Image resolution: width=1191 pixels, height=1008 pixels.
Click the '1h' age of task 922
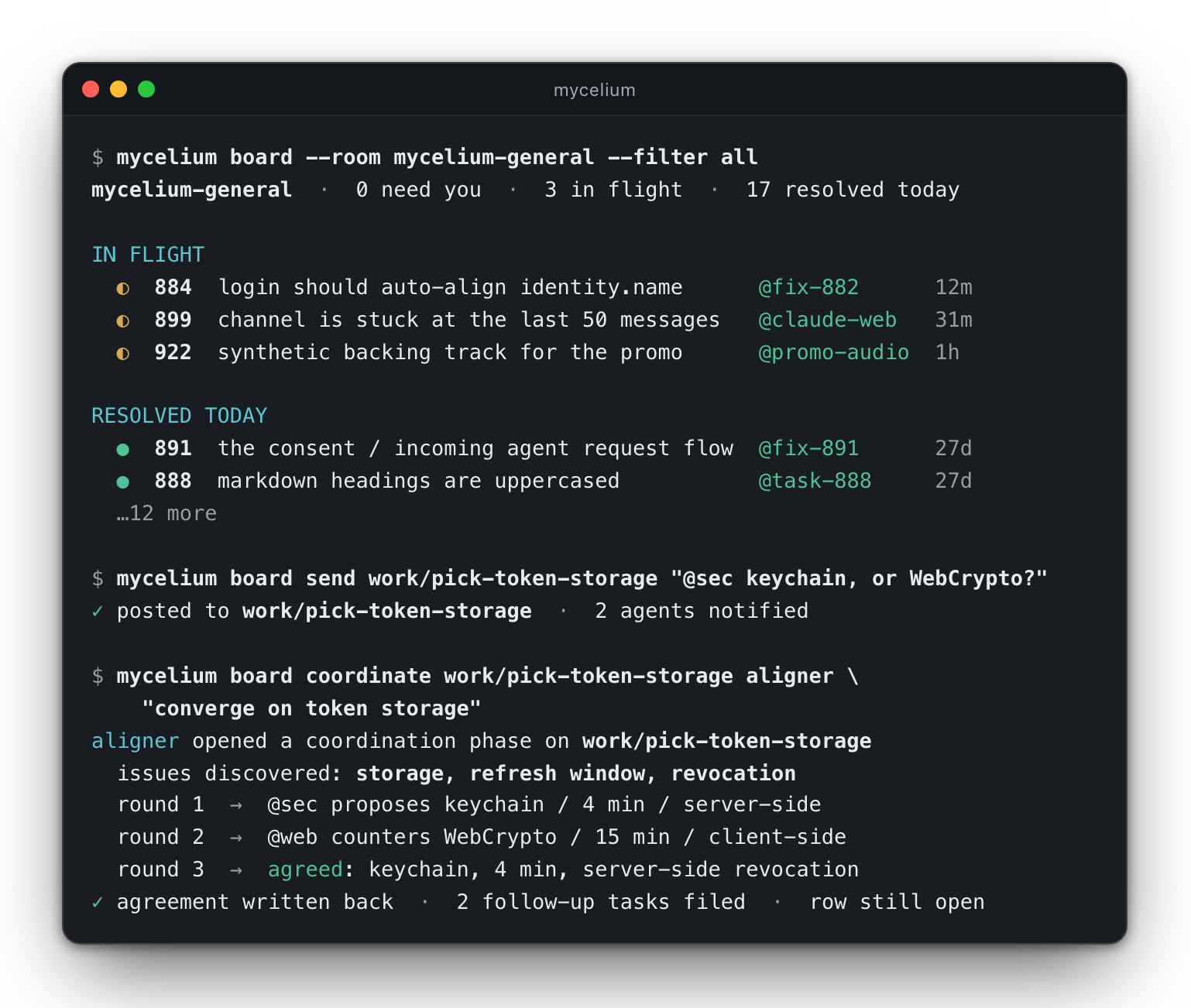[947, 352]
